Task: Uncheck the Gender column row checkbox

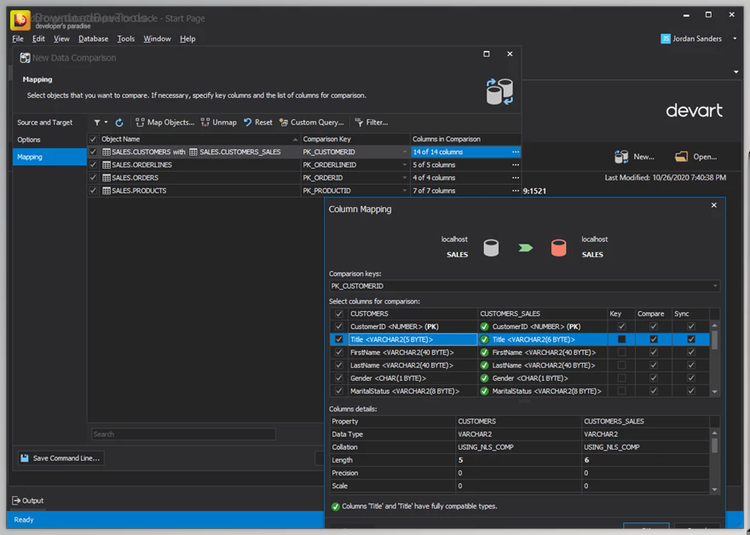Action: (339, 378)
